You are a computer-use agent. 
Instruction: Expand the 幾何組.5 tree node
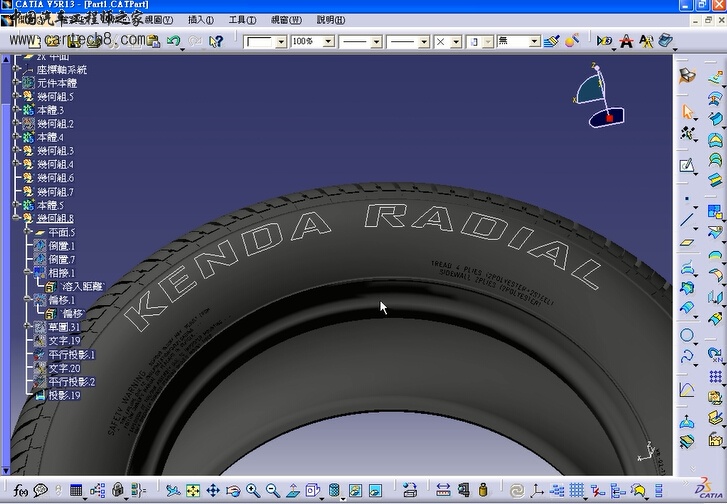coord(16,96)
